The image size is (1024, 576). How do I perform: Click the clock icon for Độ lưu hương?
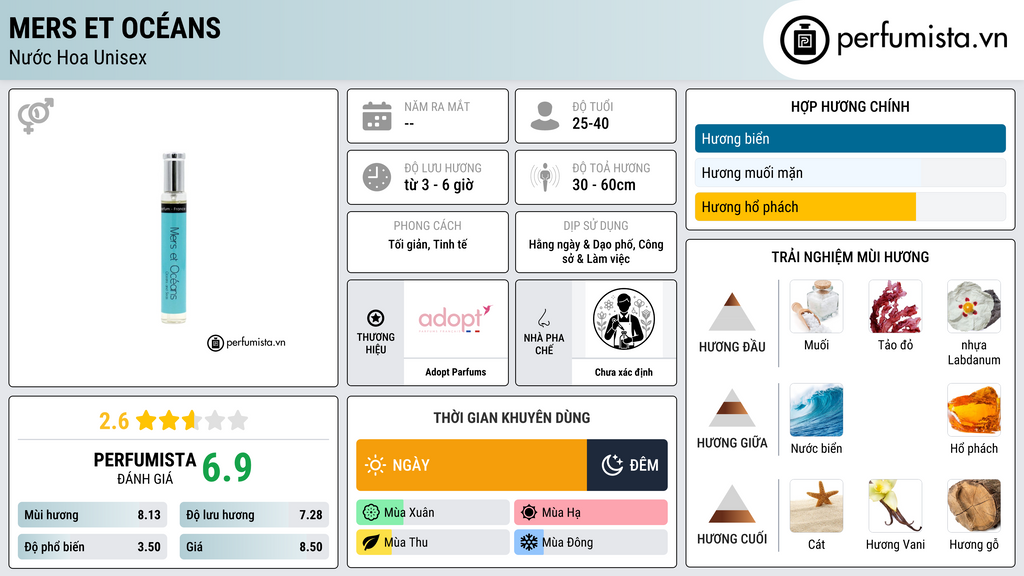pyautogui.click(x=377, y=177)
